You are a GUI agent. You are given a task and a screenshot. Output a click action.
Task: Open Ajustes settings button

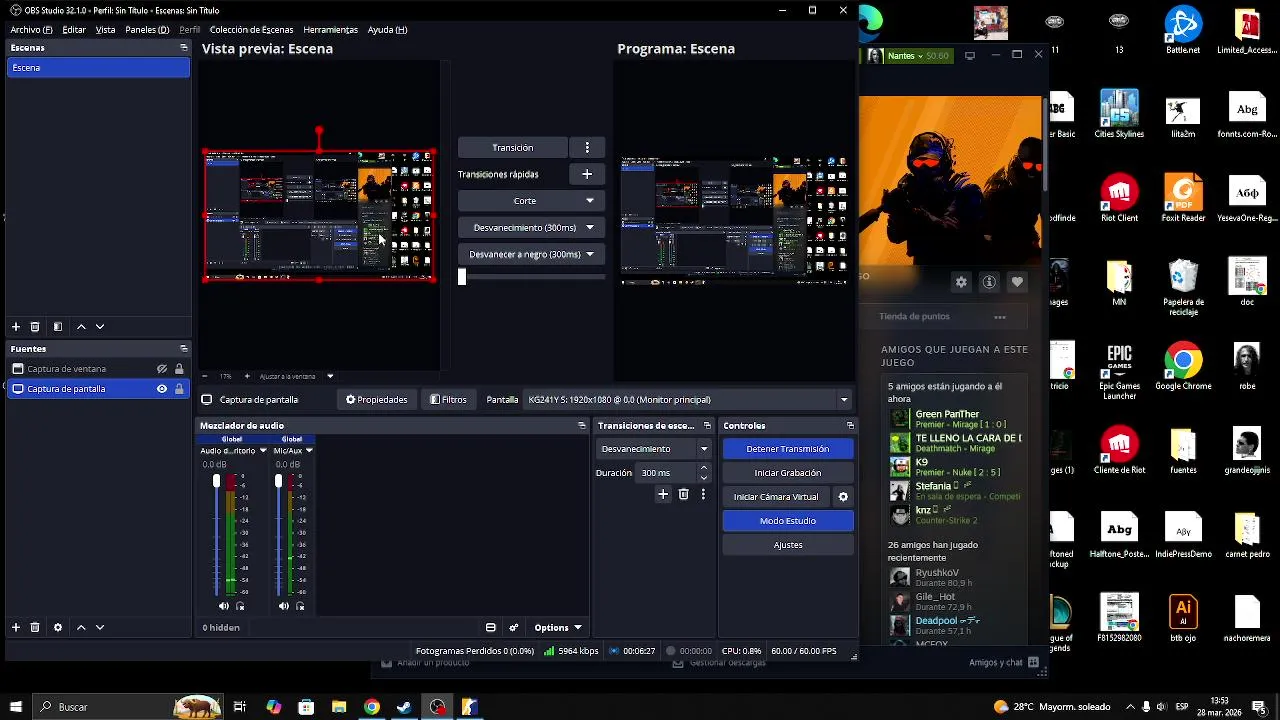788,545
